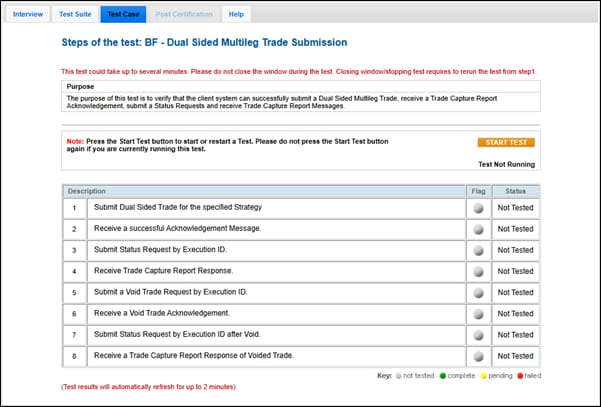Screen dimensions: 601x407
Task: Open the Help tab
Action: click(x=236, y=15)
